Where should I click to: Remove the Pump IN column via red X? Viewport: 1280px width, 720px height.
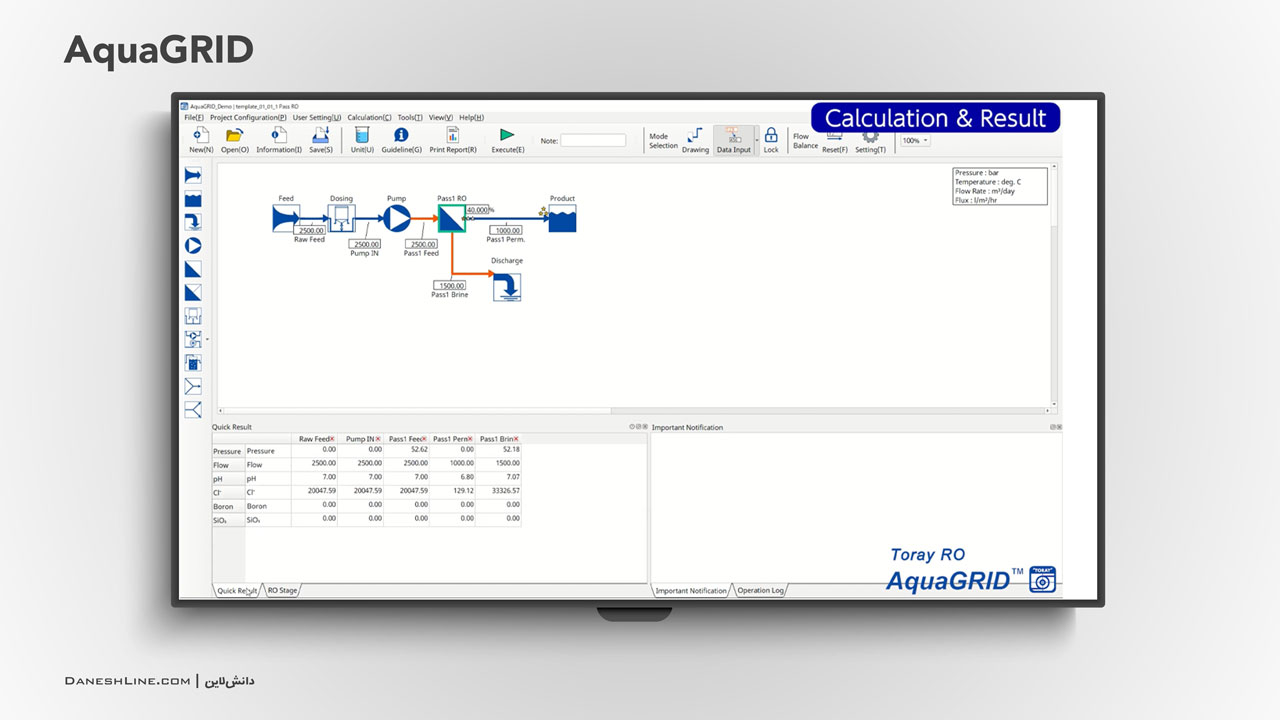click(x=378, y=439)
